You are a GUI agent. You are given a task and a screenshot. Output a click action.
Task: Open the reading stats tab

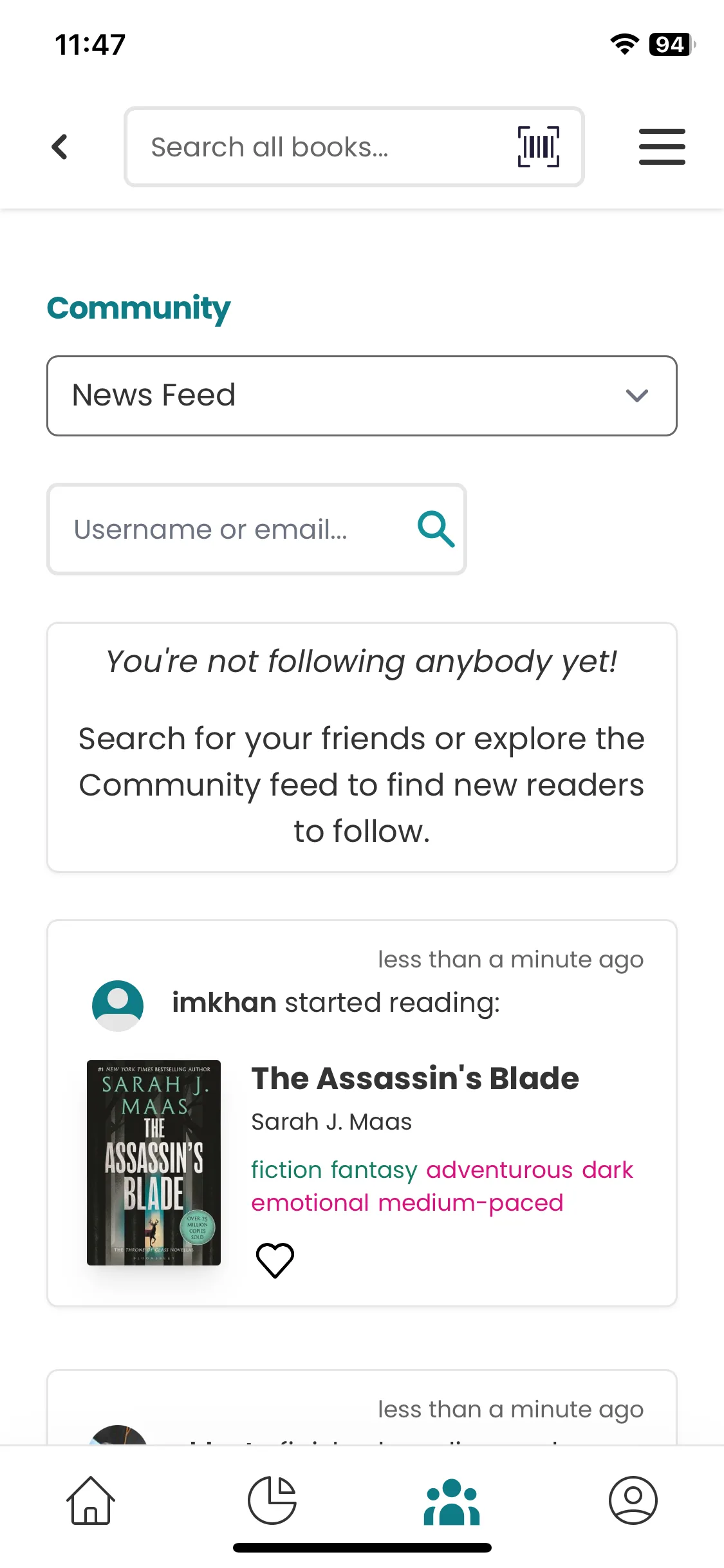coord(272,1500)
